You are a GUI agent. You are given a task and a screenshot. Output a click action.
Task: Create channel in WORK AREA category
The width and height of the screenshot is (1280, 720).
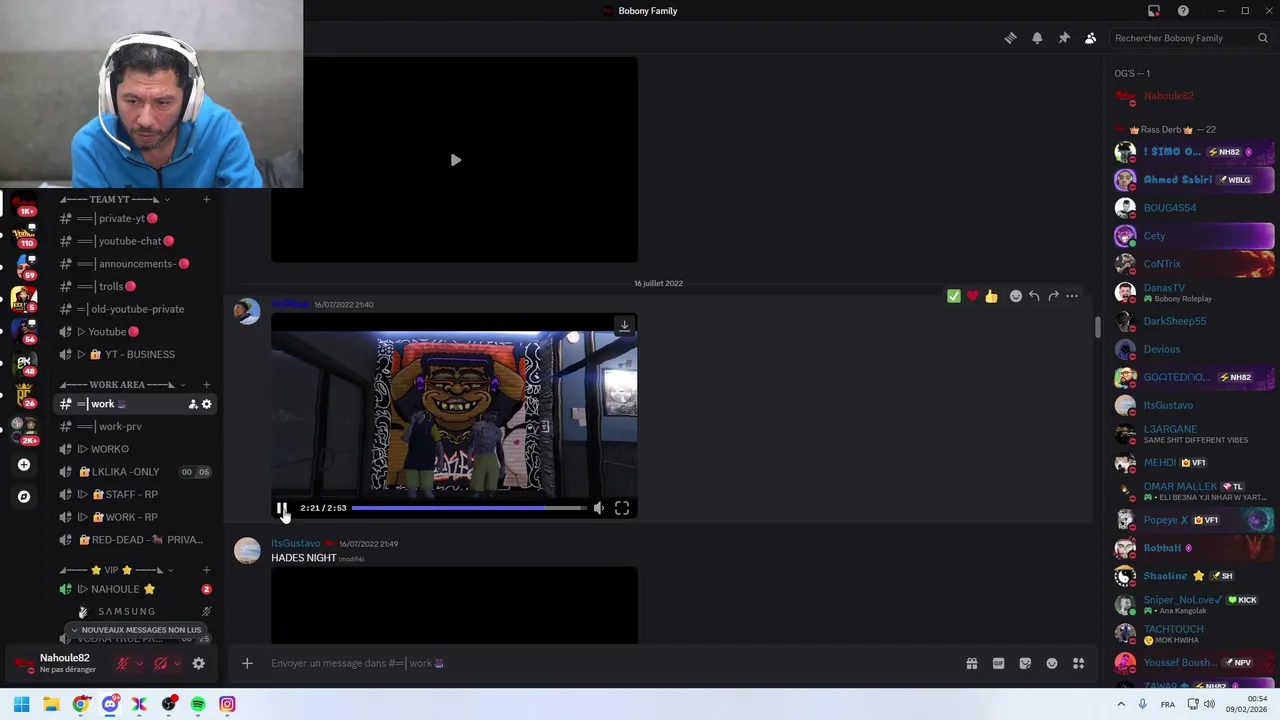(206, 384)
